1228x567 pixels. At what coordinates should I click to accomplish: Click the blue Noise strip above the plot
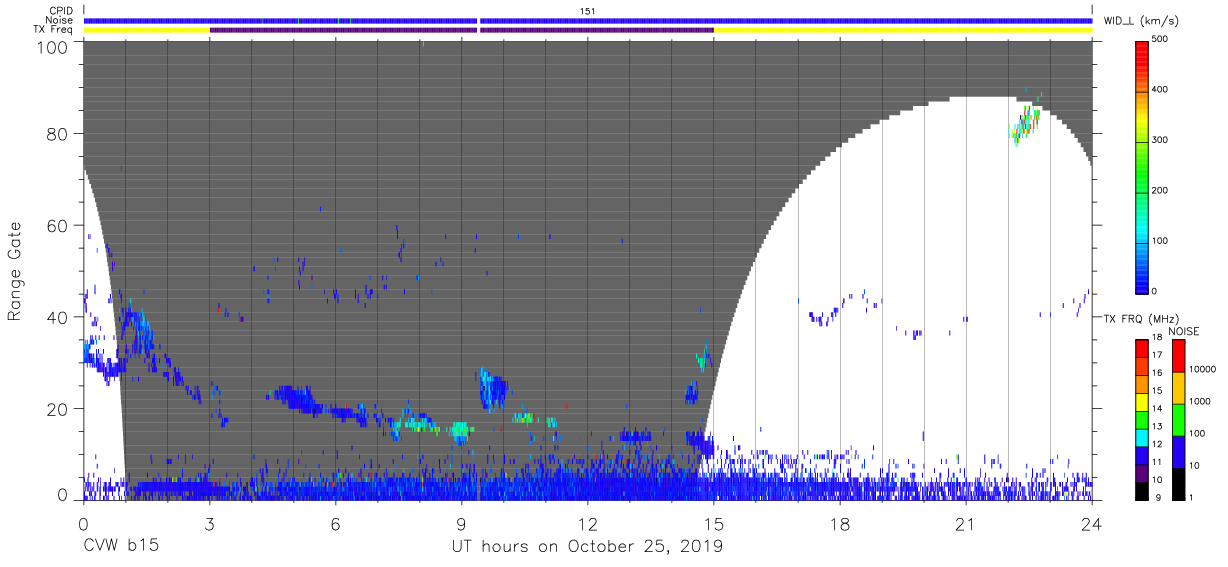click(588, 20)
